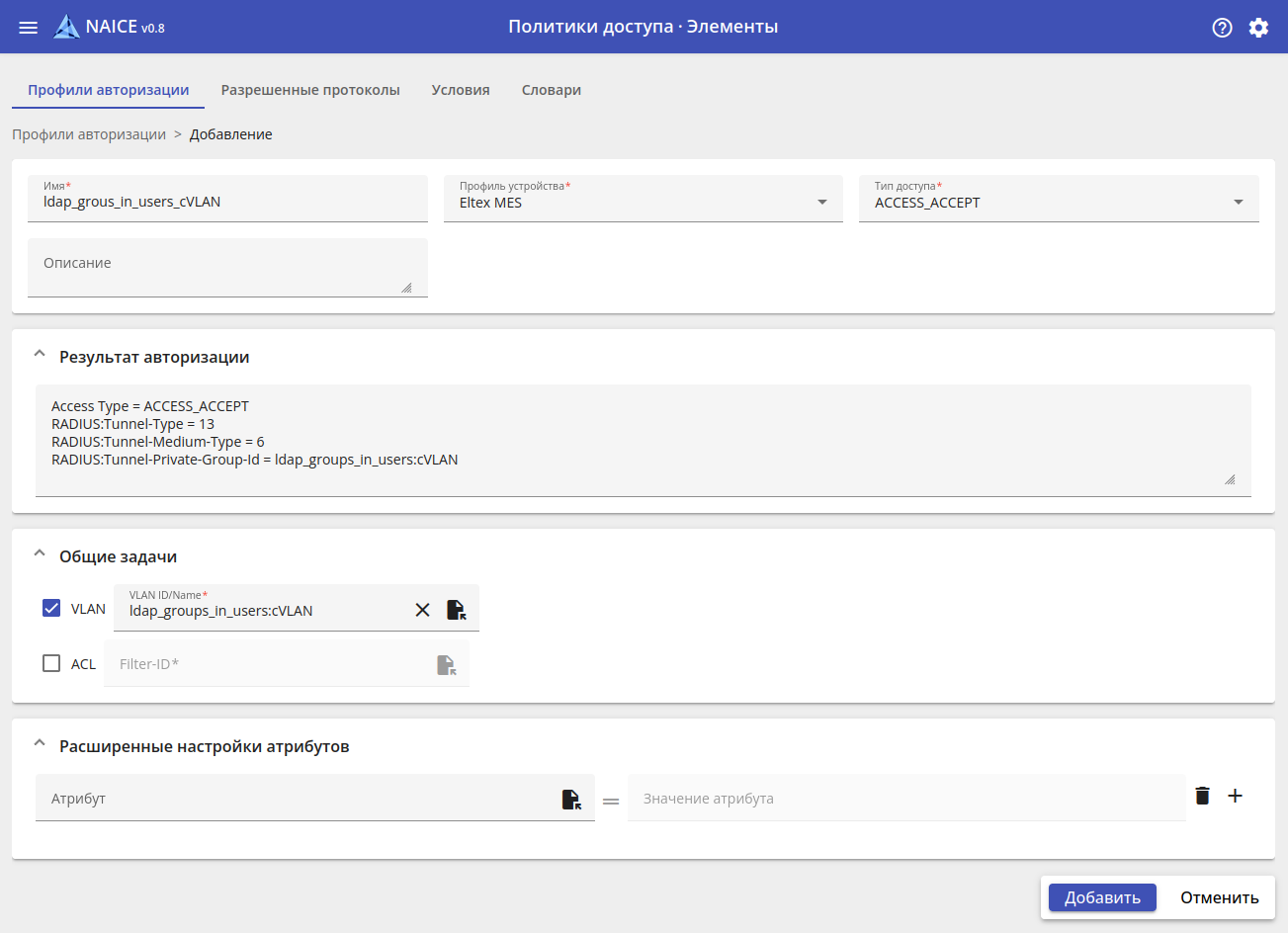Clear the VLAN ID/Name field value

click(422, 610)
